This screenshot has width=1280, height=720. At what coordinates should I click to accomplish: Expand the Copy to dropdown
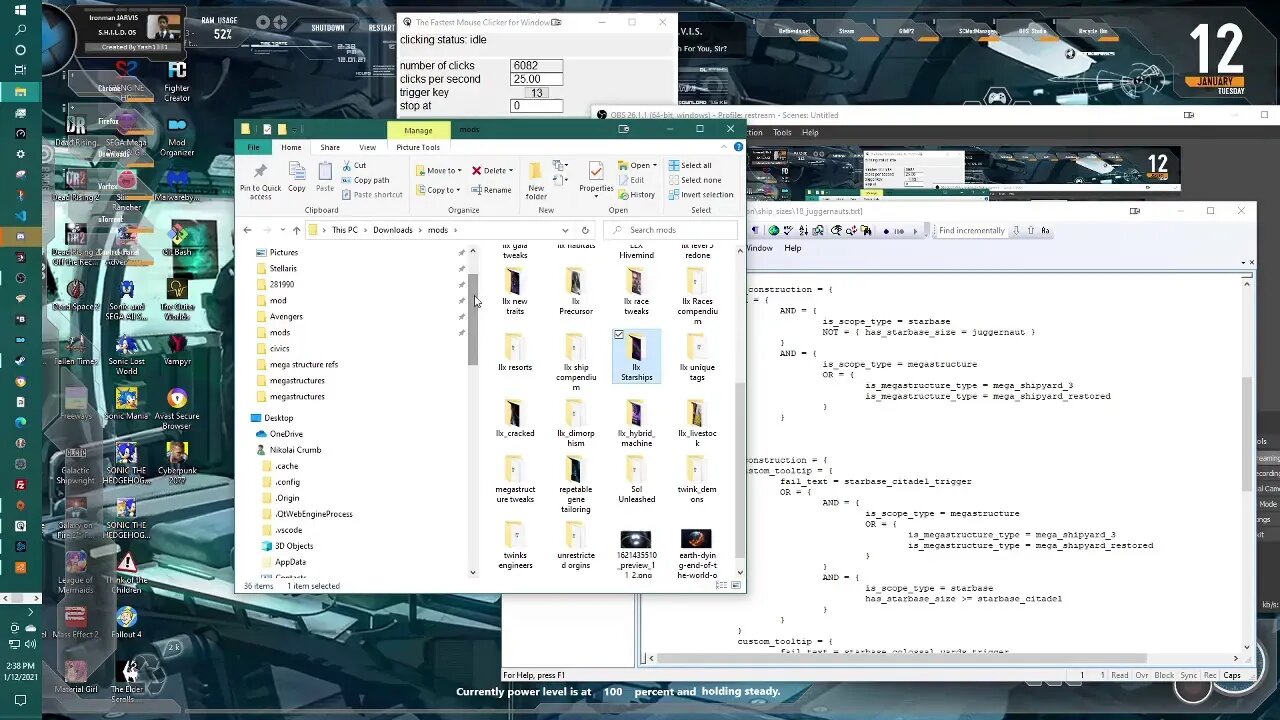pyautogui.click(x=458, y=190)
